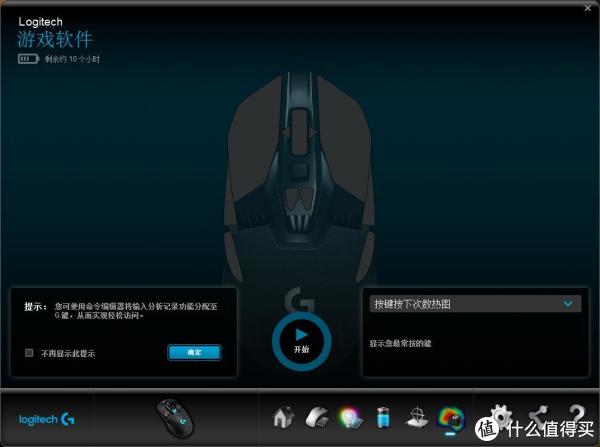Click the battery level indicator icon
The height and width of the screenshot is (447, 600).
click(x=28, y=59)
